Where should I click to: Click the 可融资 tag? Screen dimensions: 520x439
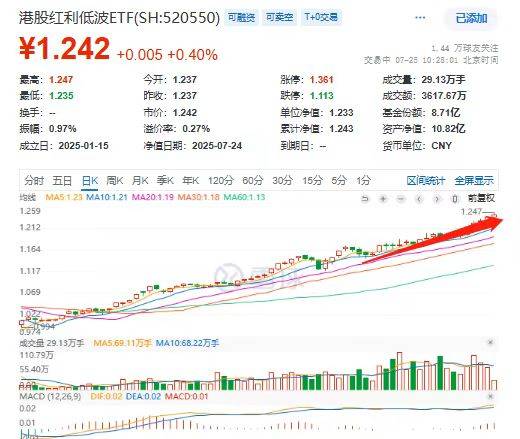coord(241,17)
